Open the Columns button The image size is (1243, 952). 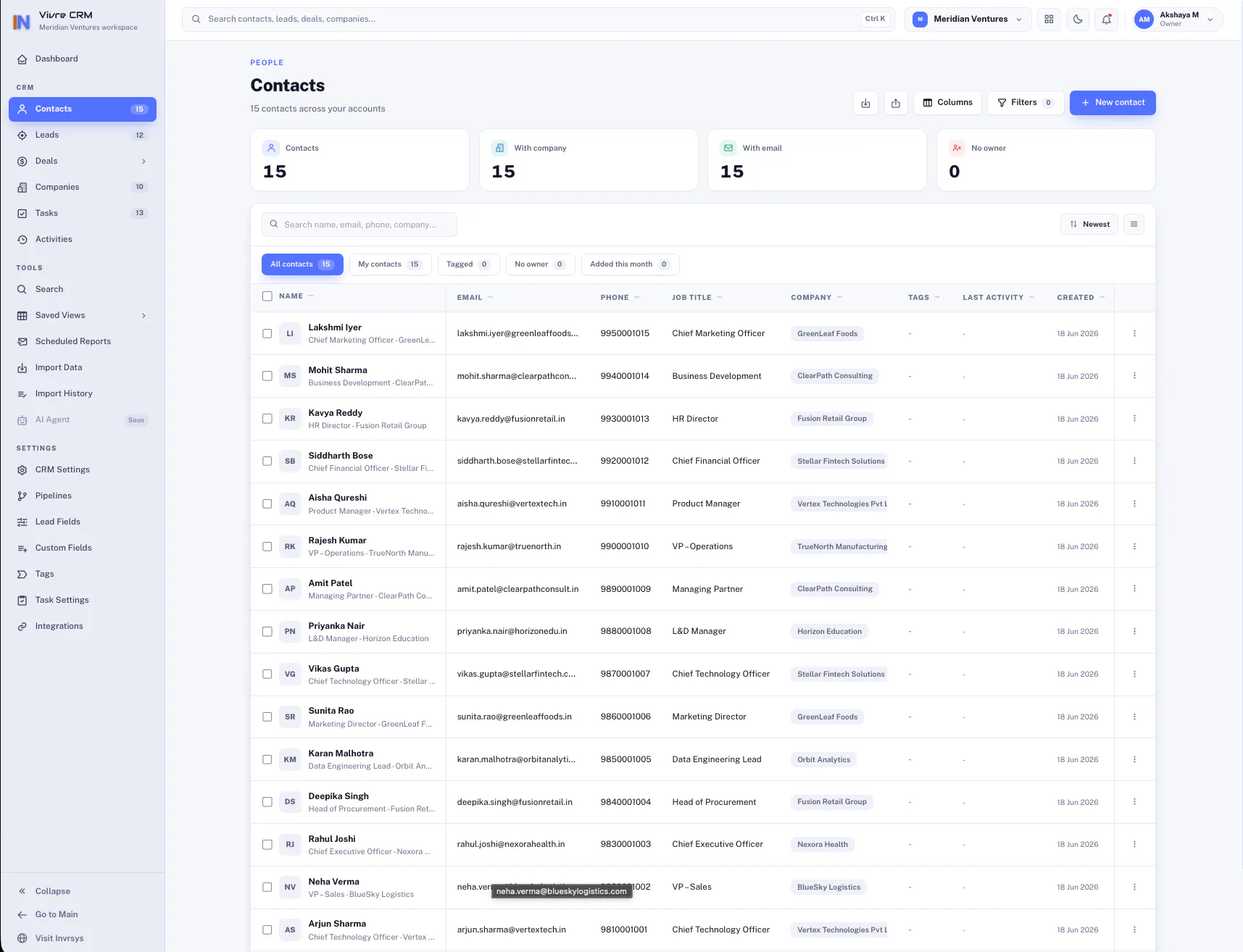pos(948,103)
